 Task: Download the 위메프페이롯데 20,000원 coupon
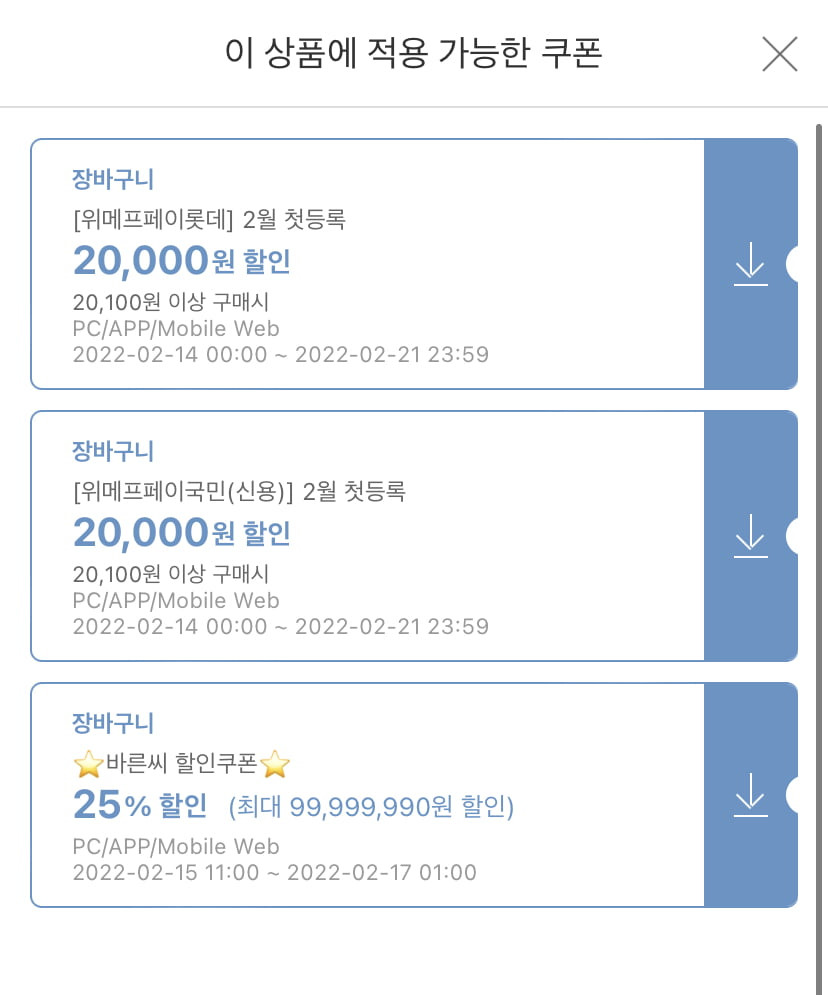751,264
